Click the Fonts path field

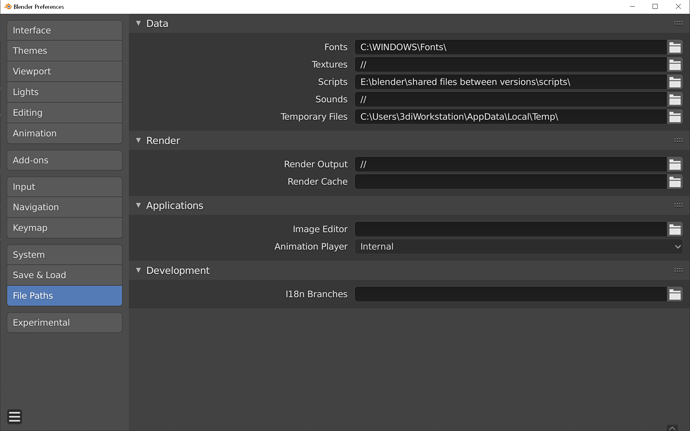click(x=510, y=47)
